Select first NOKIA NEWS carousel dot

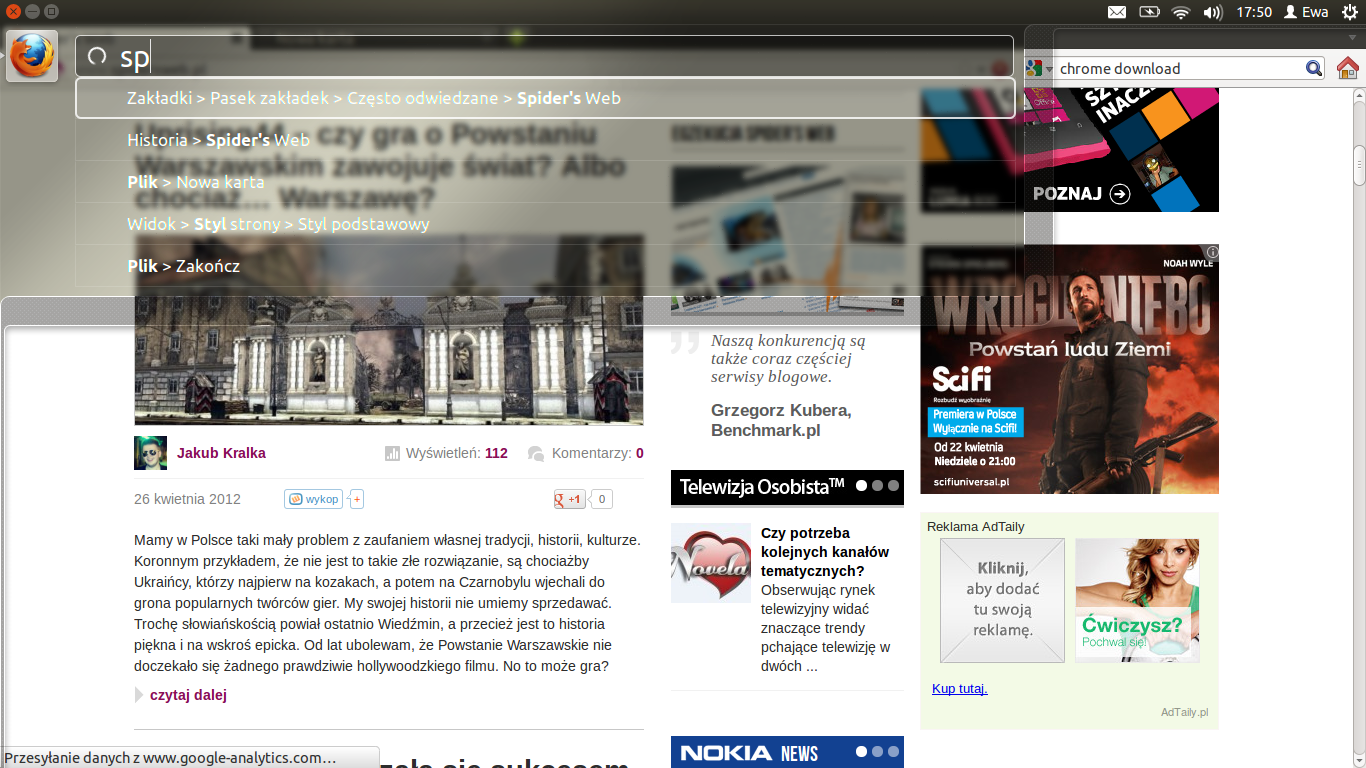pyautogui.click(x=862, y=751)
